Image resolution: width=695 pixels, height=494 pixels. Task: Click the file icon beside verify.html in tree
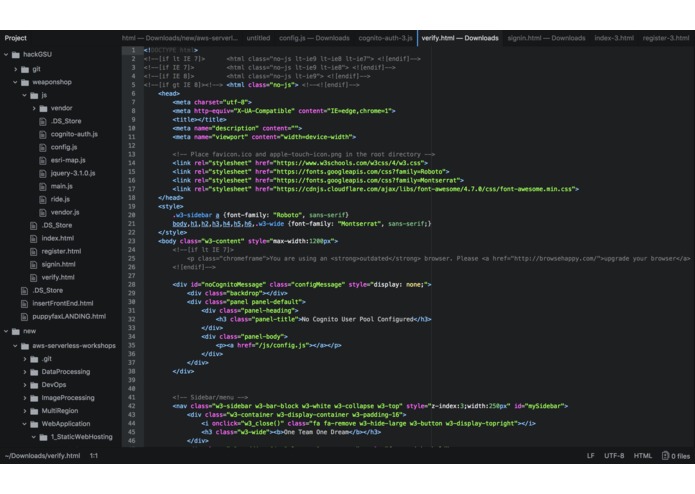click(33, 277)
